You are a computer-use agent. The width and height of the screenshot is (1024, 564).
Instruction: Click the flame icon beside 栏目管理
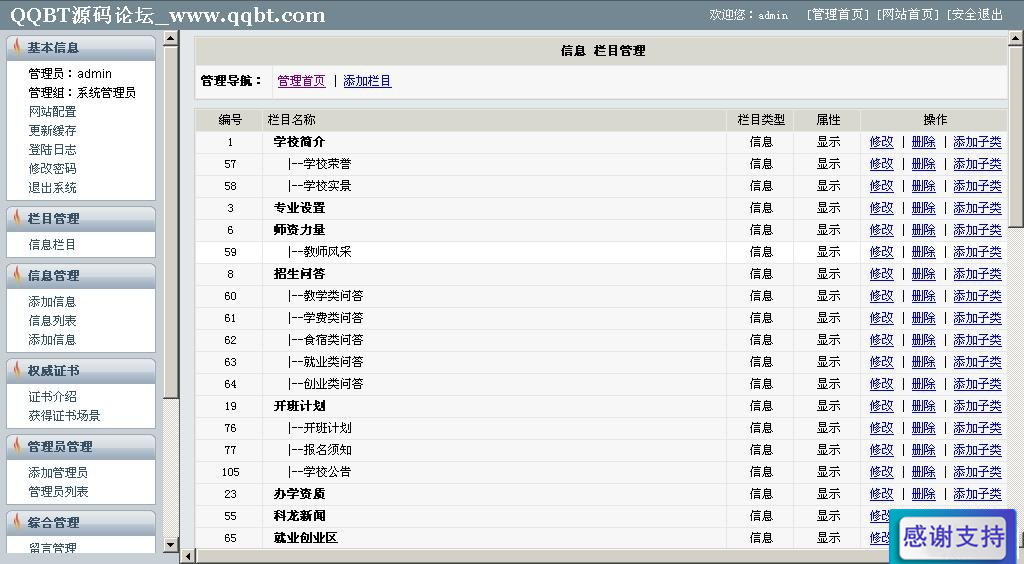pyautogui.click(x=16, y=218)
